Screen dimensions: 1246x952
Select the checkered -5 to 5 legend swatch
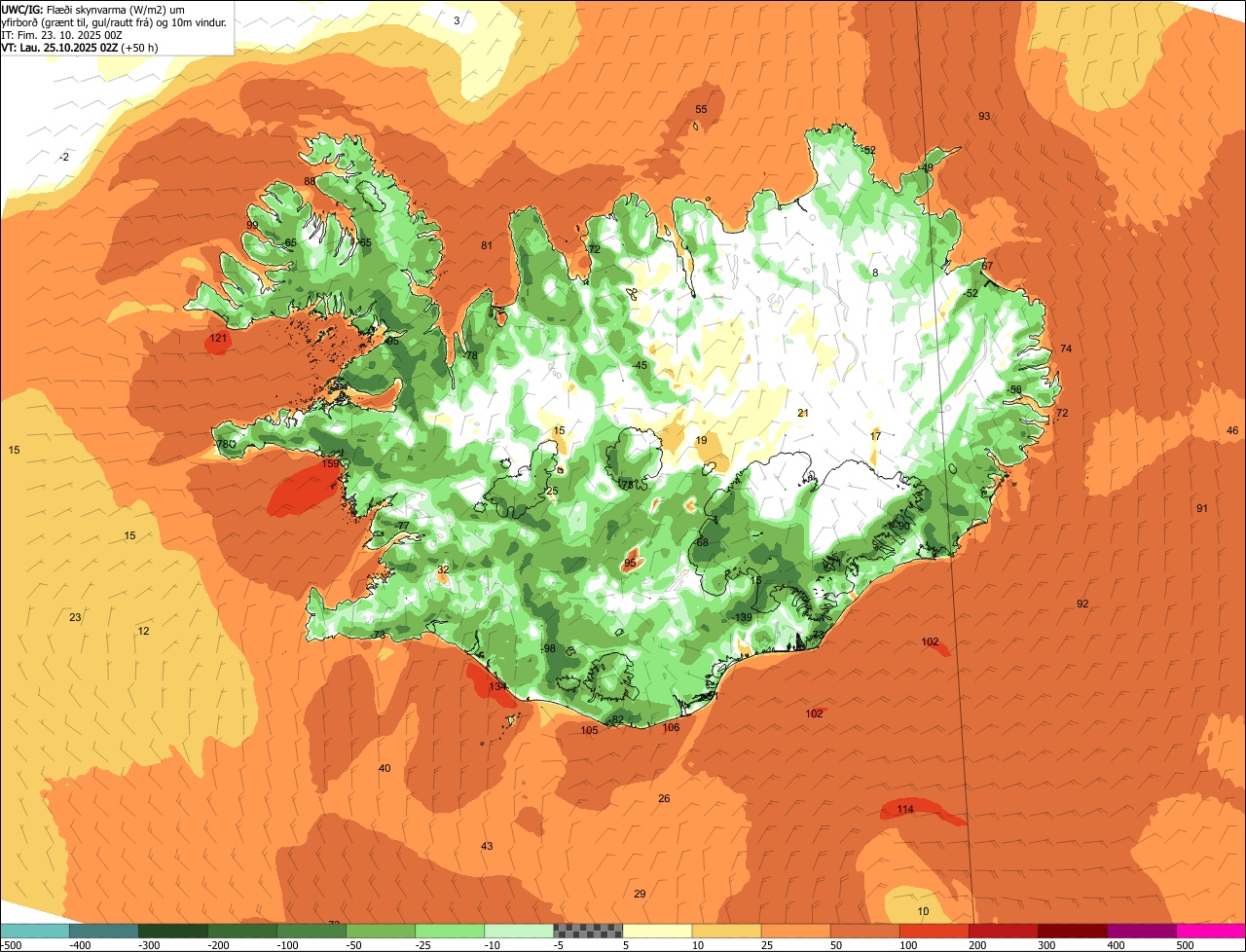588,930
